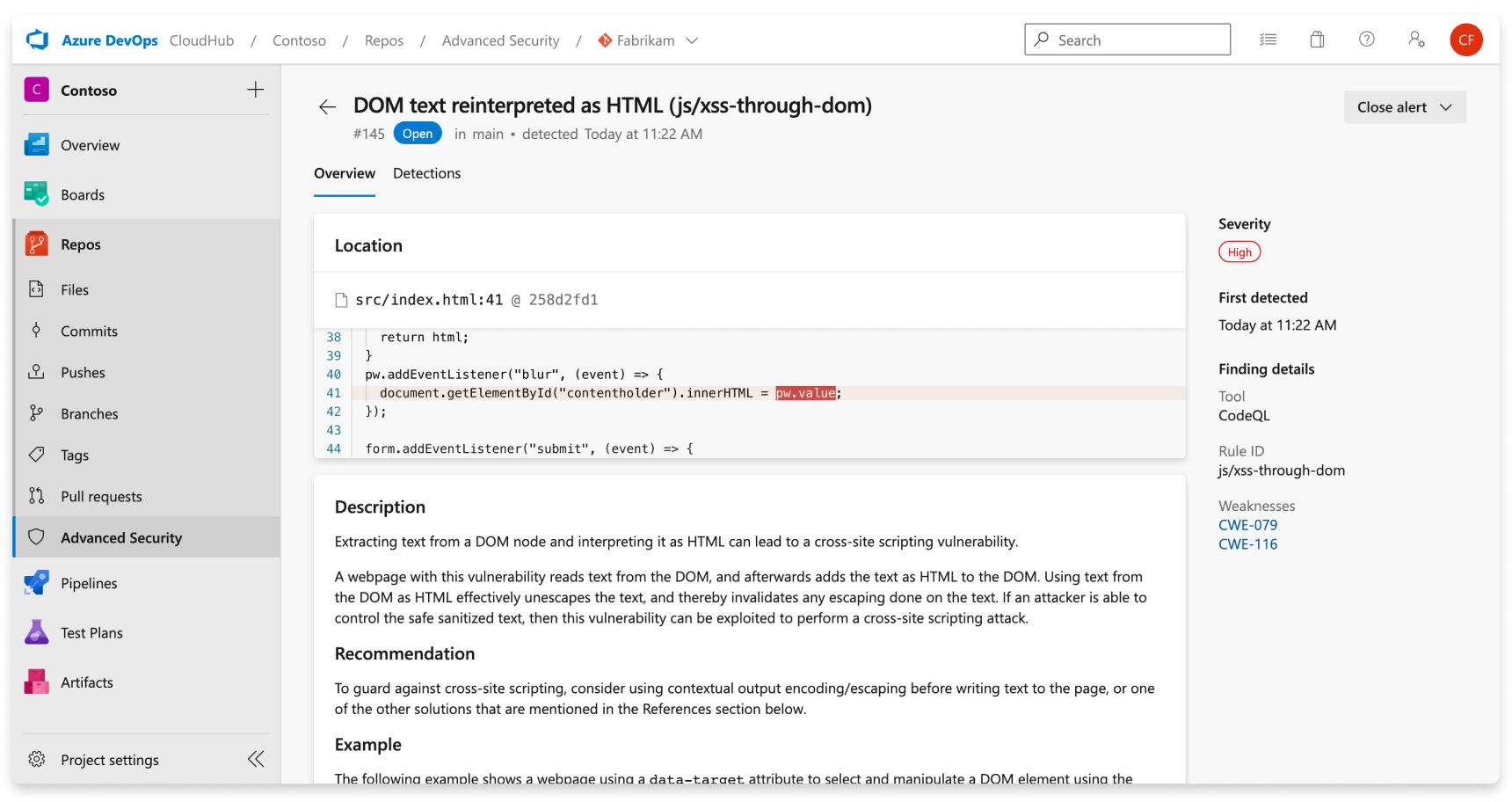Viewport: 1512px width, 802px height.
Task: Click the Repos icon in sidebar
Action: [36, 244]
